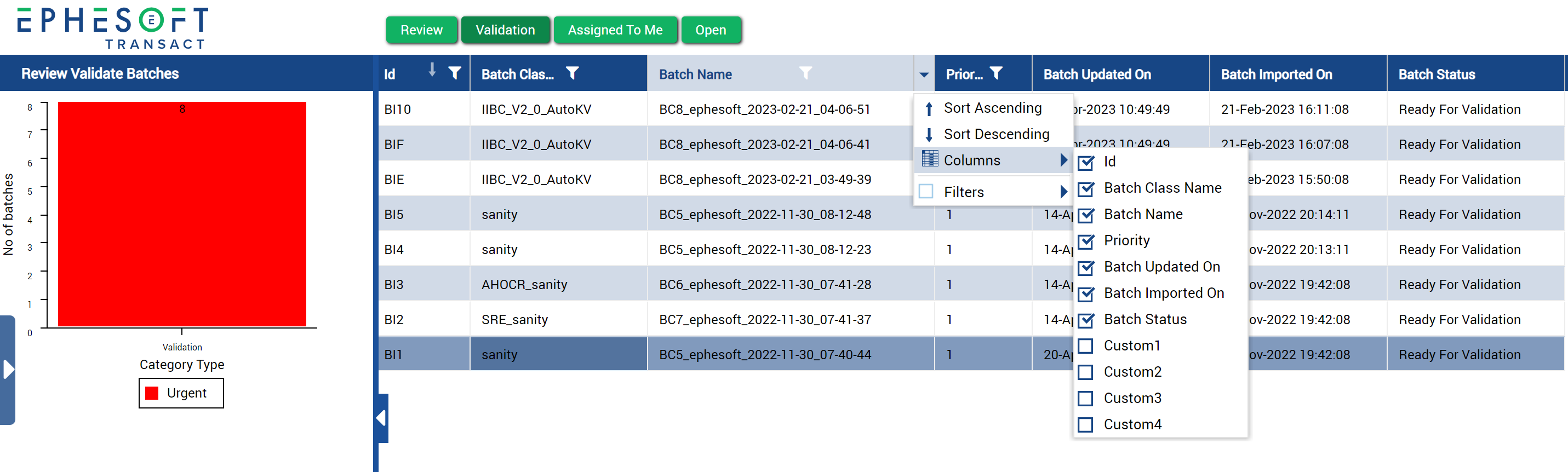The image size is (1568, 472).
Task: Click the Sort Descending arrow icon
Action: 928,134
